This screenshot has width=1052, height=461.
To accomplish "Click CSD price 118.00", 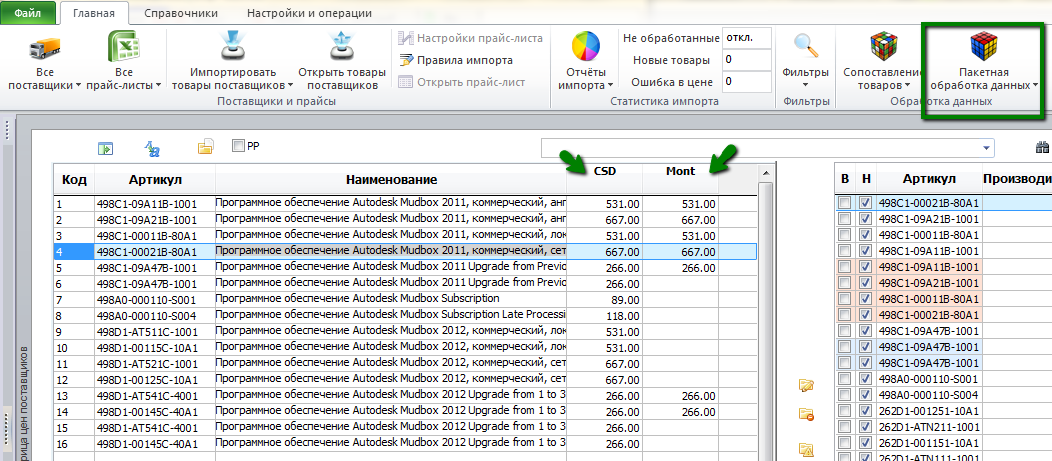I will point(621,315).
